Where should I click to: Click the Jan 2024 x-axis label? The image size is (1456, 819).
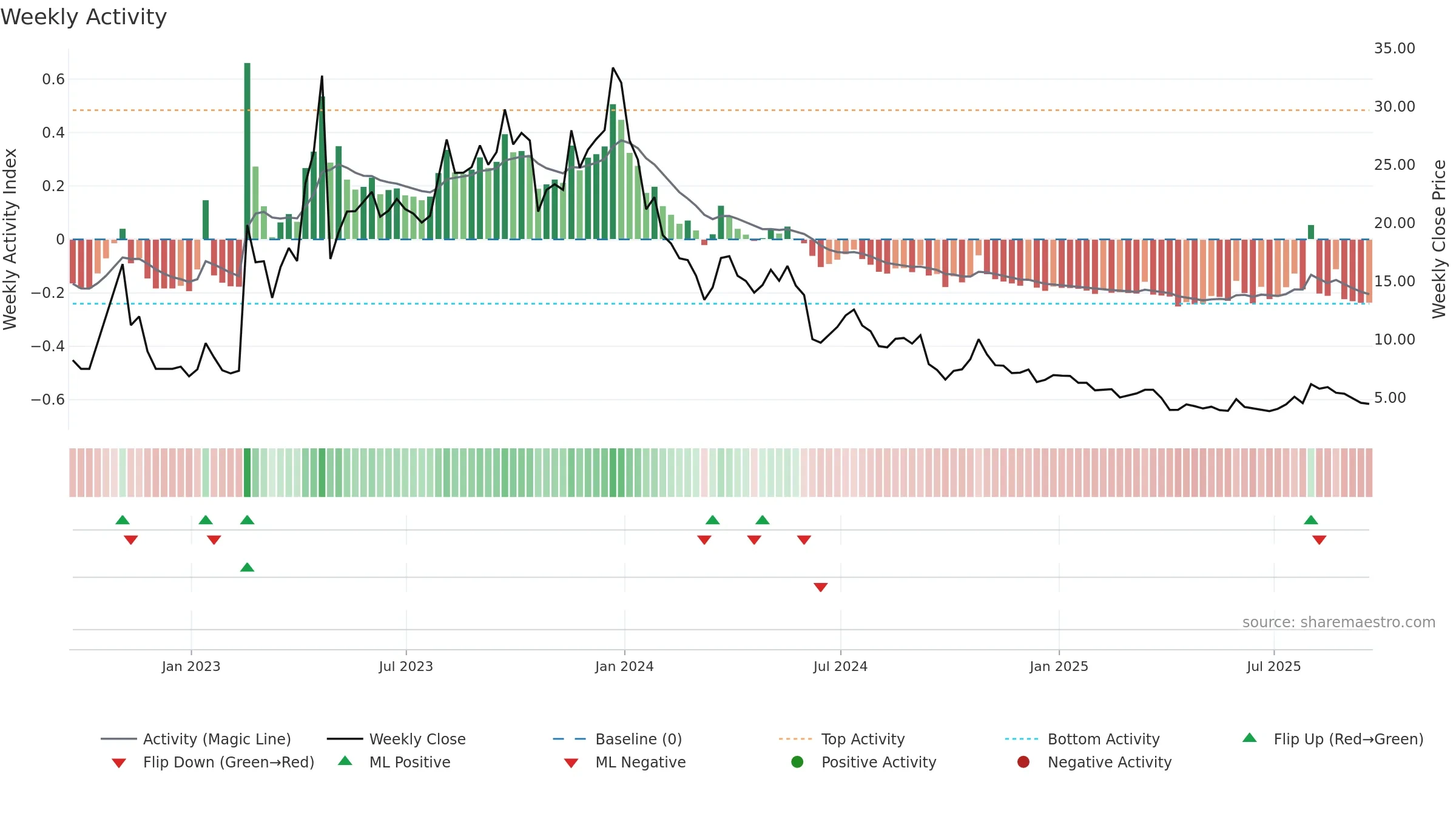(x=624, y=666)
